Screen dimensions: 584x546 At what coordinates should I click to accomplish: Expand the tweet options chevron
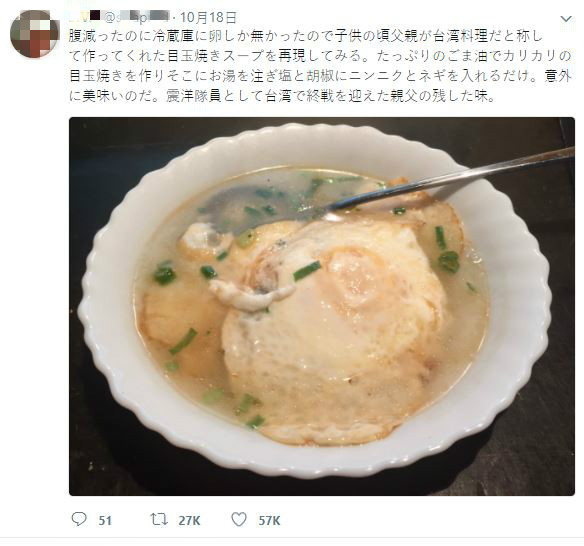(566, 19)
